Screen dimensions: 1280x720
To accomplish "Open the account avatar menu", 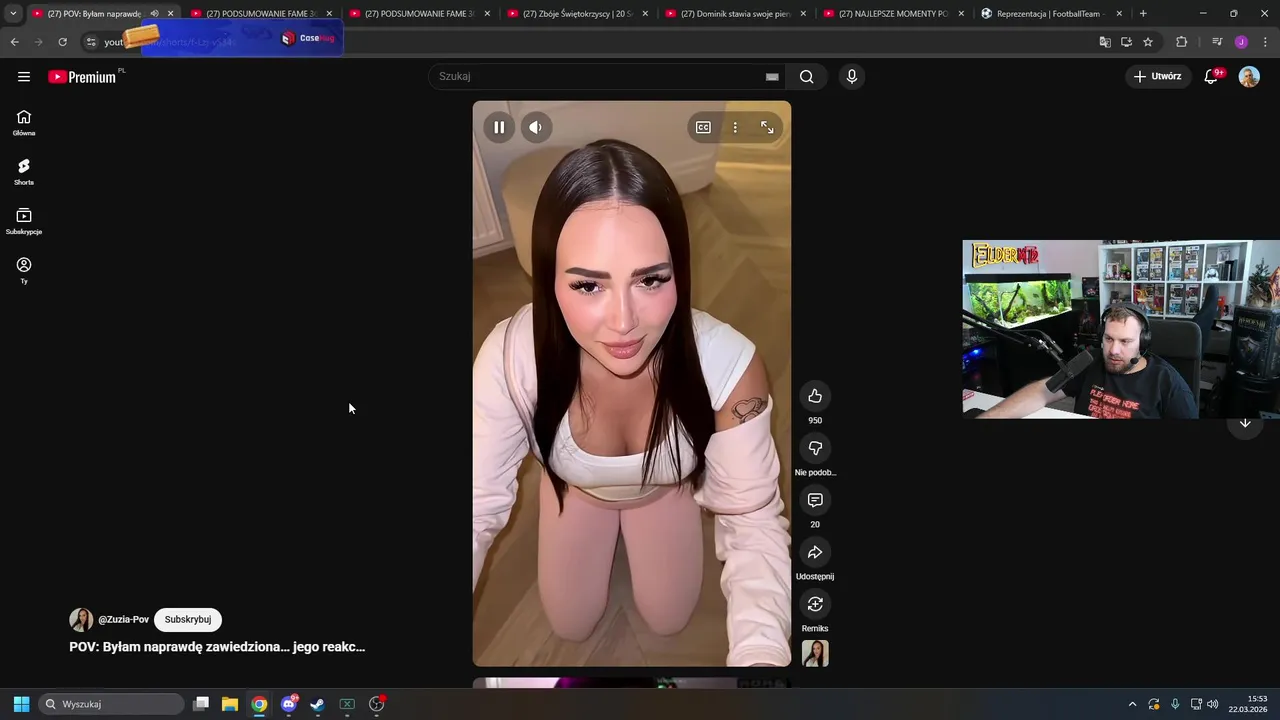I will pyautogui.click(x=1249, y=77).
